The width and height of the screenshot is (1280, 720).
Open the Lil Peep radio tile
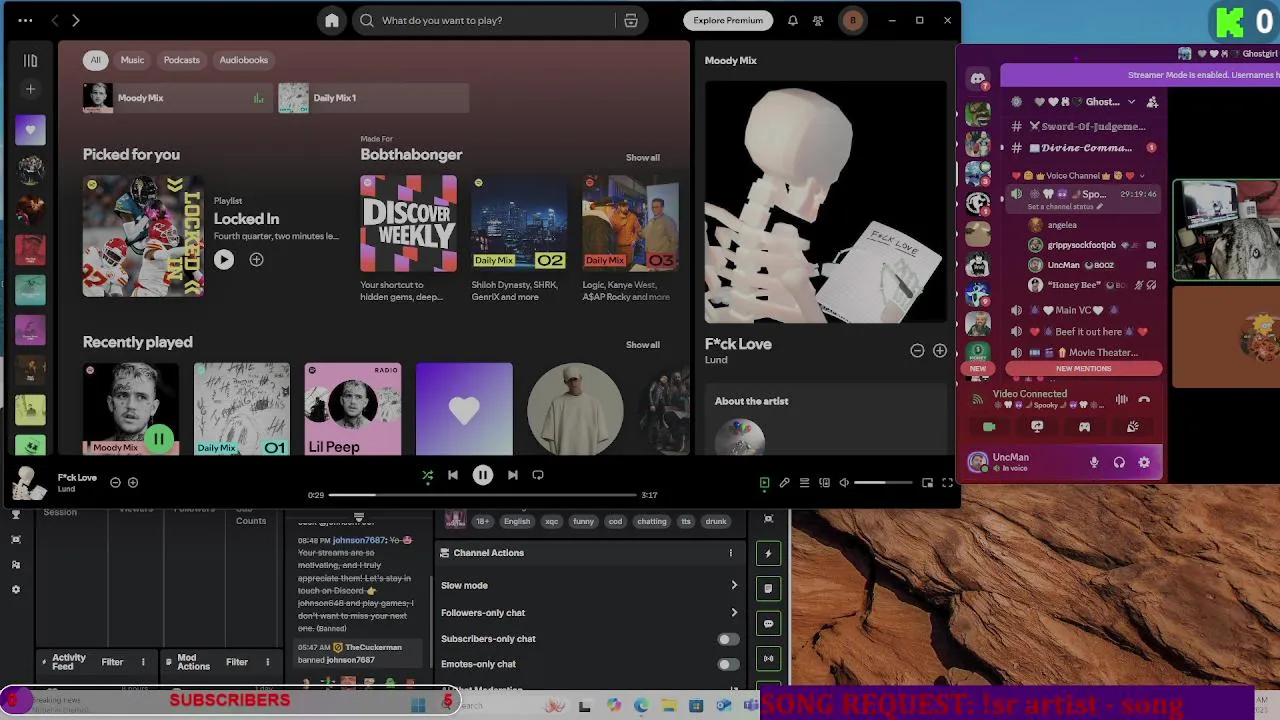(x=353, y=409)
